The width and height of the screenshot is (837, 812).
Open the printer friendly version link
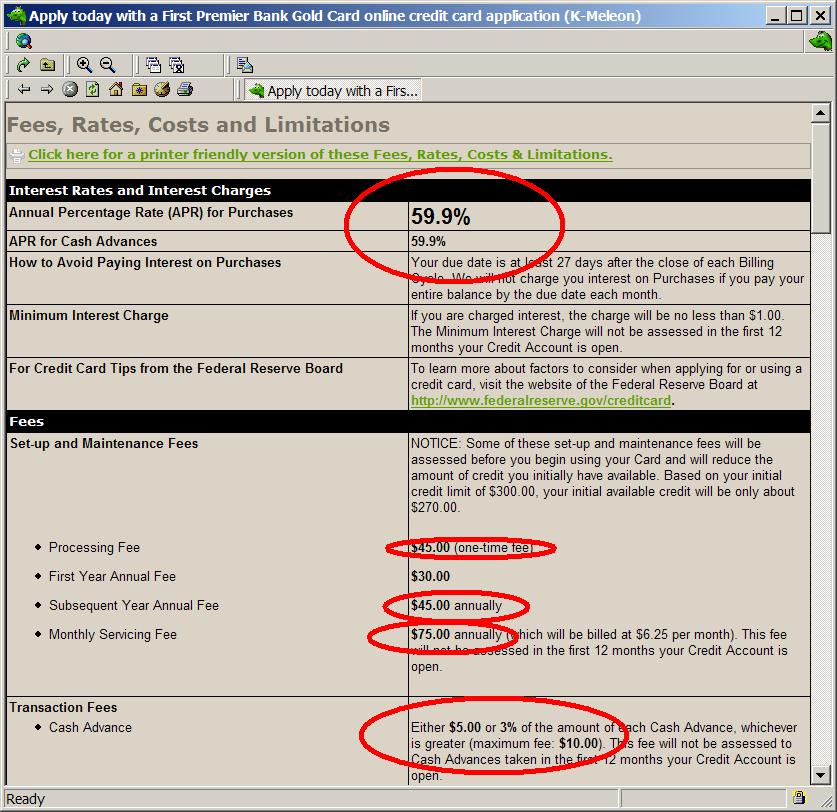(320, 154)
